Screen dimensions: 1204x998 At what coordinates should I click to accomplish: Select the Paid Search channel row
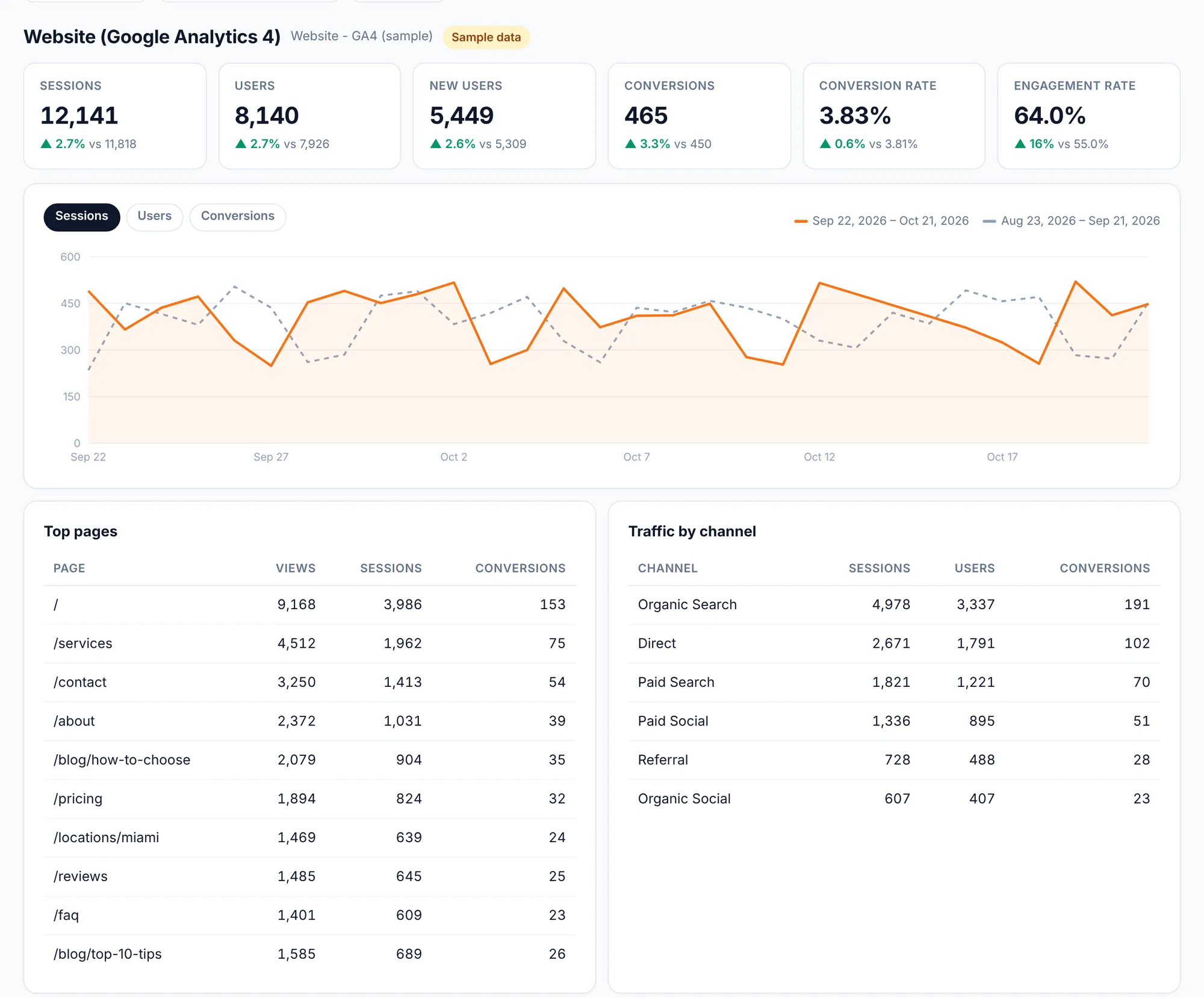894,683
